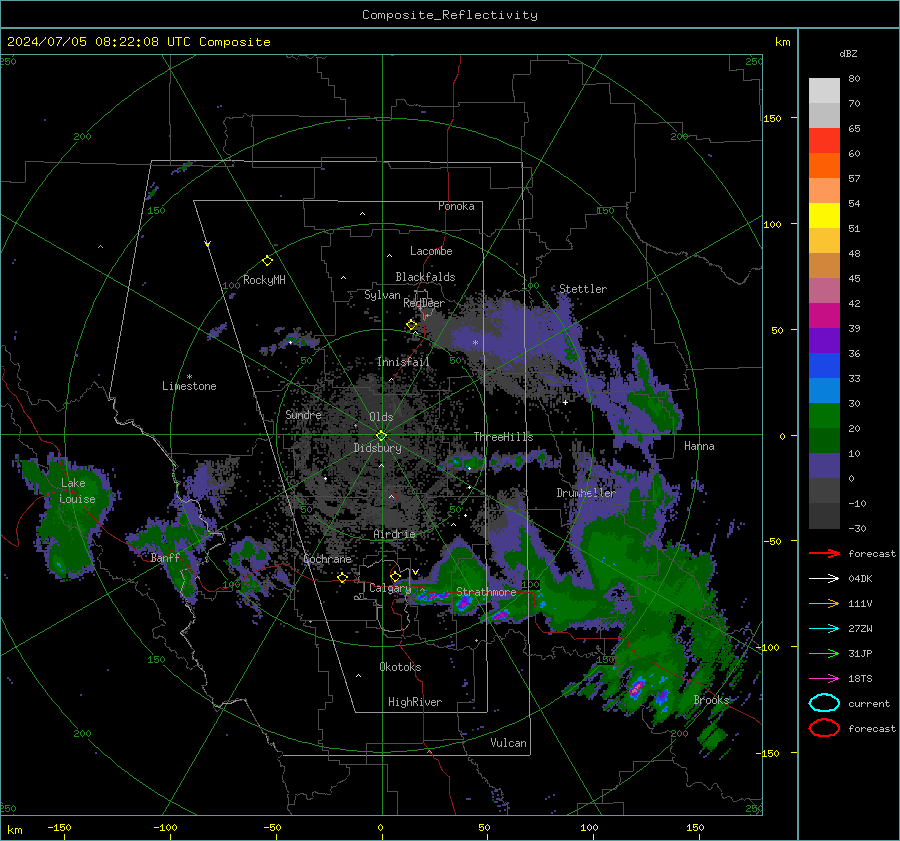Click the magenta 18TS arrow icon
This screenshot has width=900, height=841.
pyautogui.click(x=824, y=679)
